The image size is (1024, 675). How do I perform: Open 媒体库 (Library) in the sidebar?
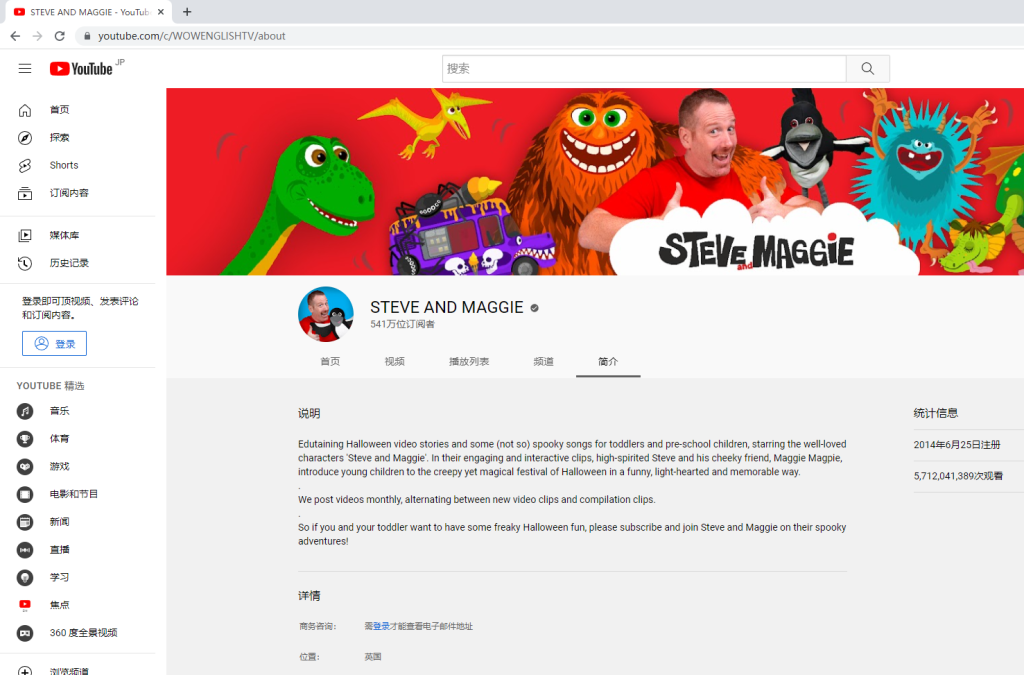click(x=64, y=235)
